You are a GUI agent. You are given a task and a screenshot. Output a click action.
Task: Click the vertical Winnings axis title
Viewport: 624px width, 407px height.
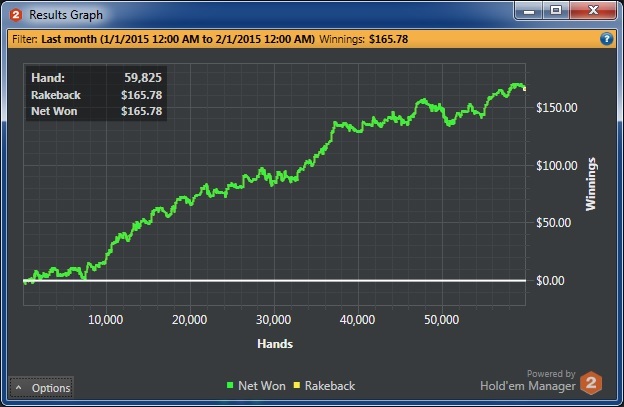coord(591,184)
